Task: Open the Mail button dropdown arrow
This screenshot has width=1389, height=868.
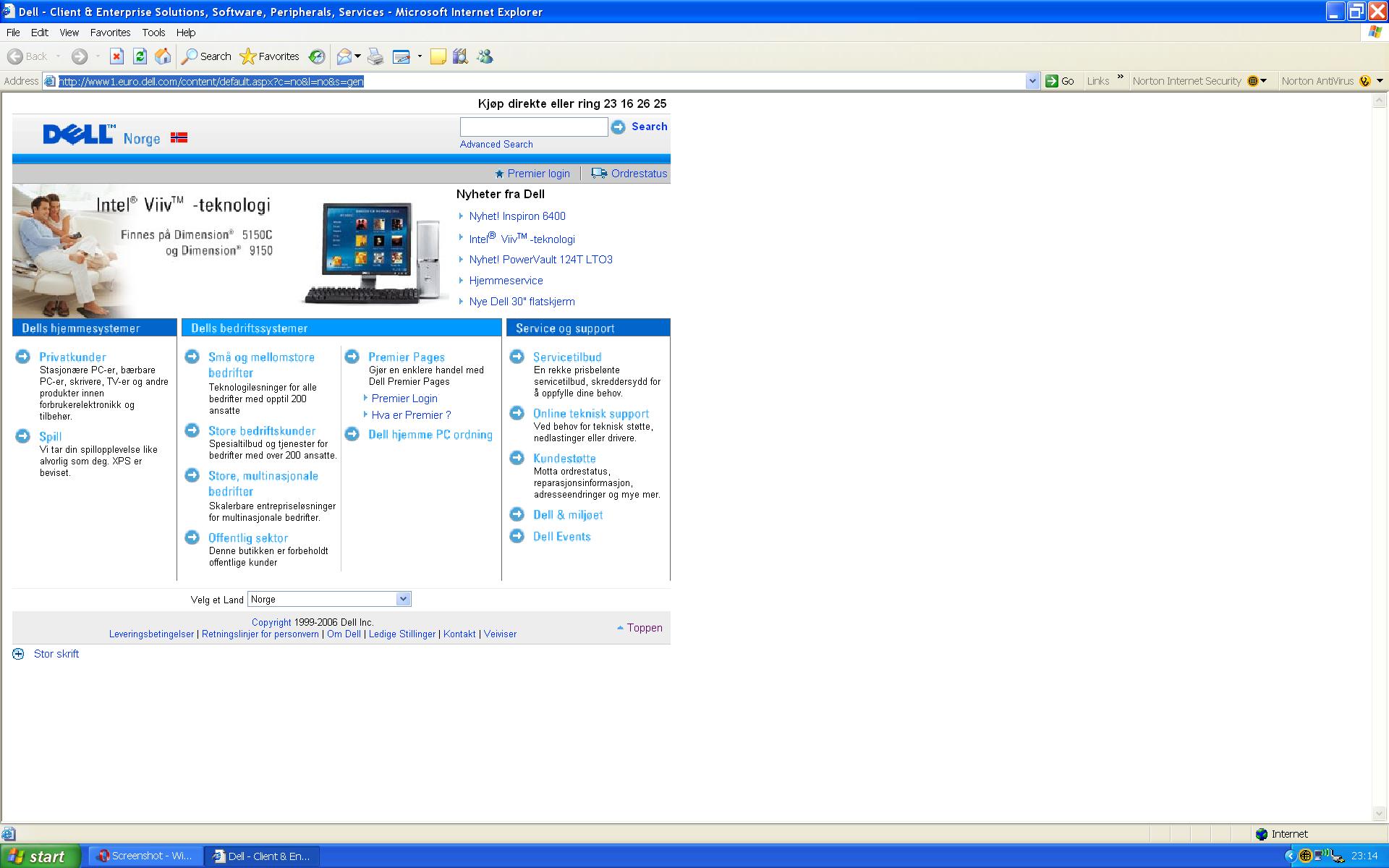Action: [x=357, y=56]
